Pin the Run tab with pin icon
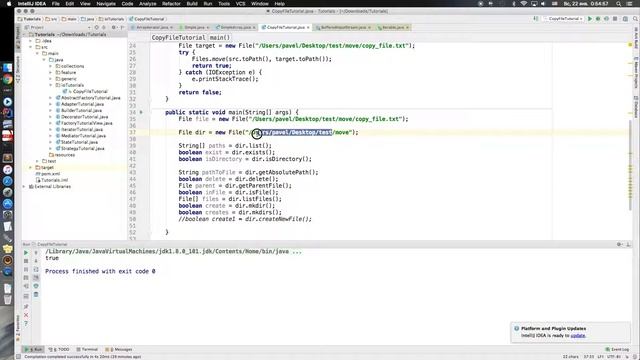Viewport: 640px width, 360px height. (x=26, y=307)
